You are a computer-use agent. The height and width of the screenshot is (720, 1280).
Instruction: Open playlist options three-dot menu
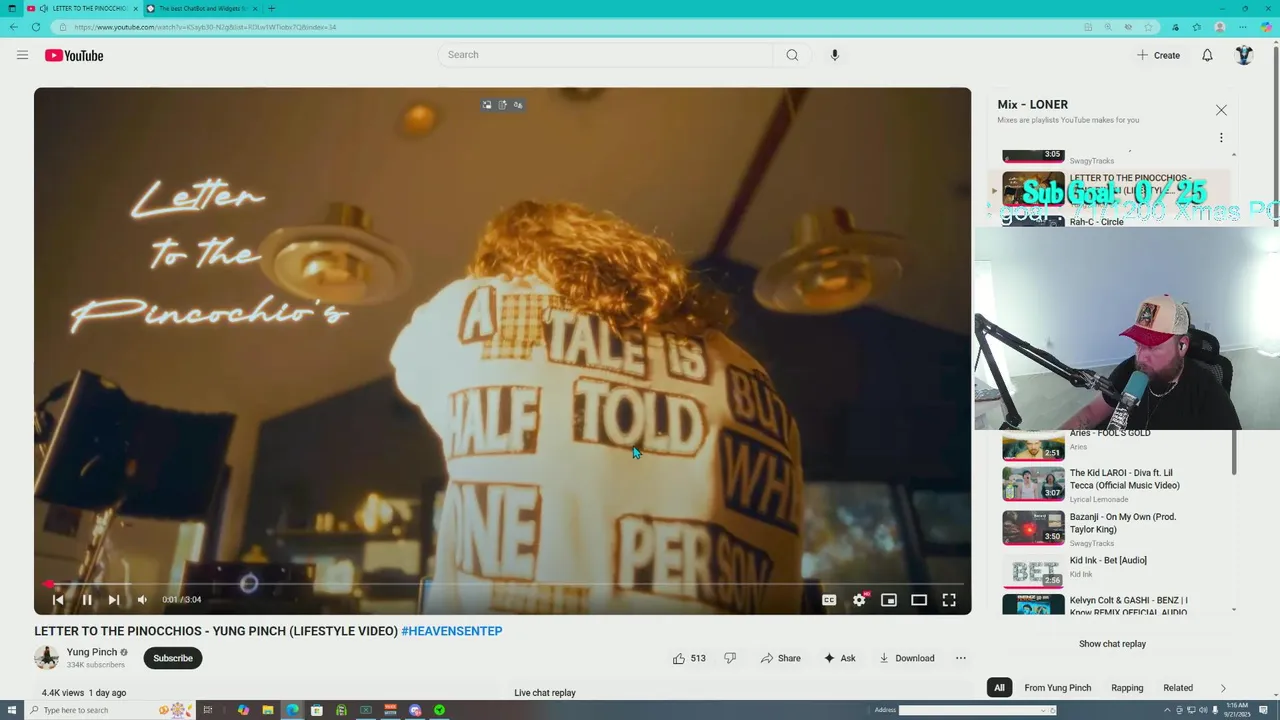coord(1221,138)
